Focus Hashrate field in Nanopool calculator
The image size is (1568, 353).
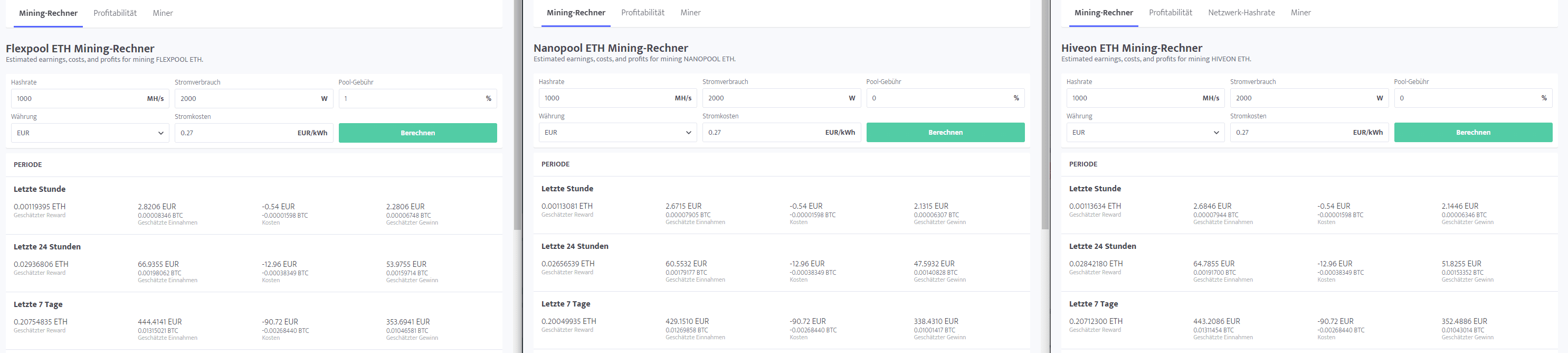tap(618, 98)
